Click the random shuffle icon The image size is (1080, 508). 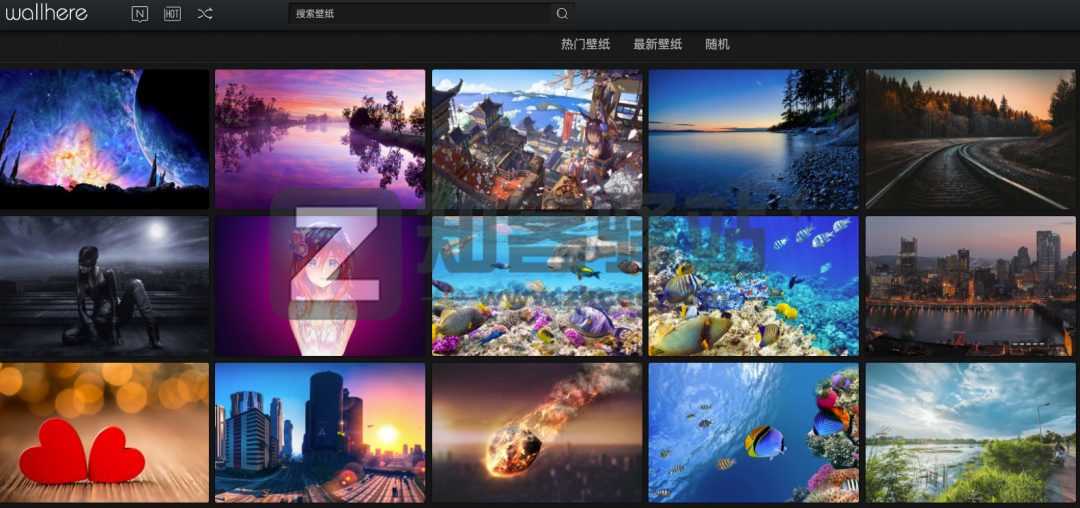[x=204, y=14]
